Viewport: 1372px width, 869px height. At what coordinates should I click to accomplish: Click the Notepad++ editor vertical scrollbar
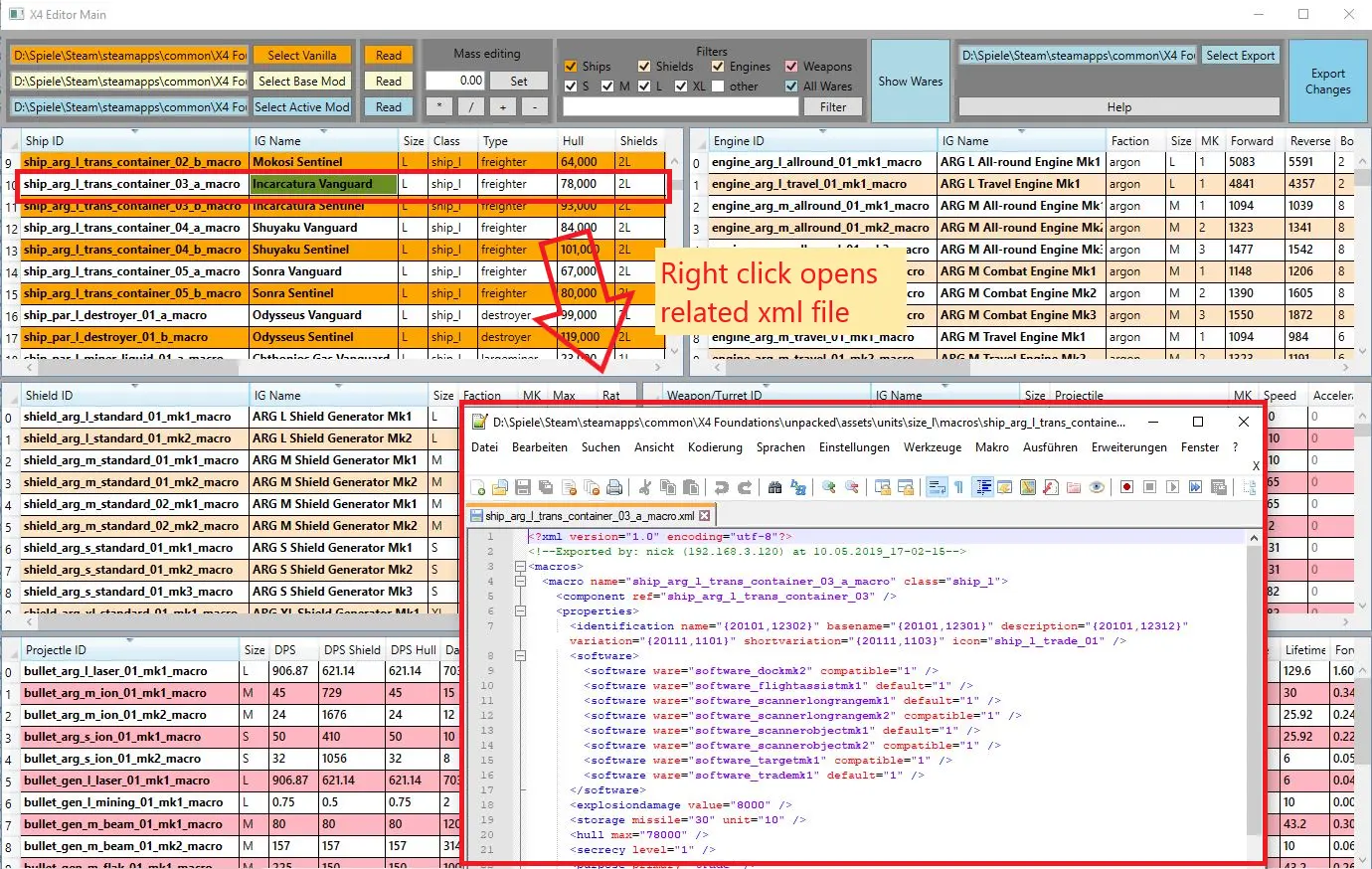click(x=1254, y=693)
